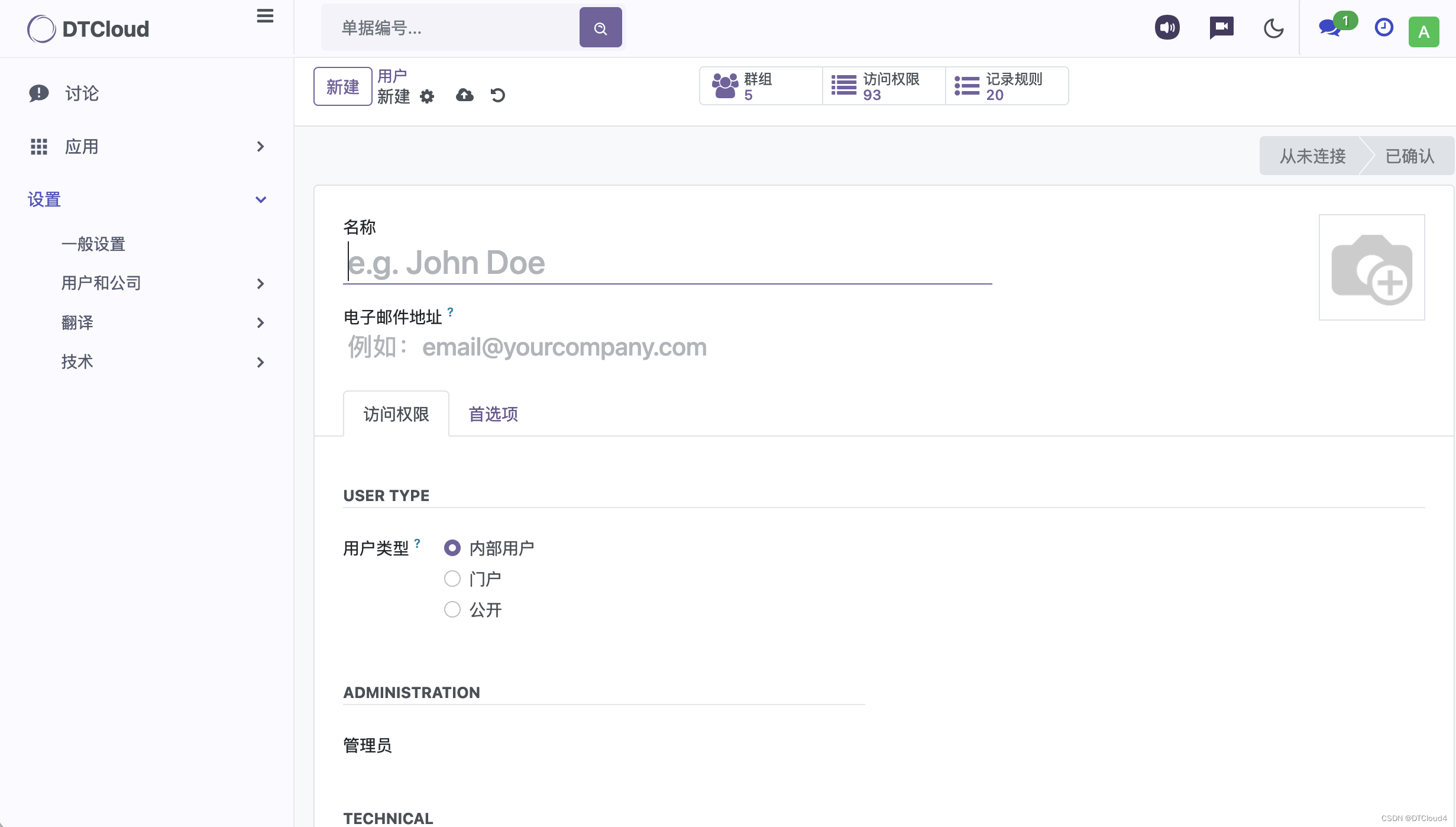Select the 内部用户 radio button
This screenshot has width=1456, height=827.
click(452, 547)
